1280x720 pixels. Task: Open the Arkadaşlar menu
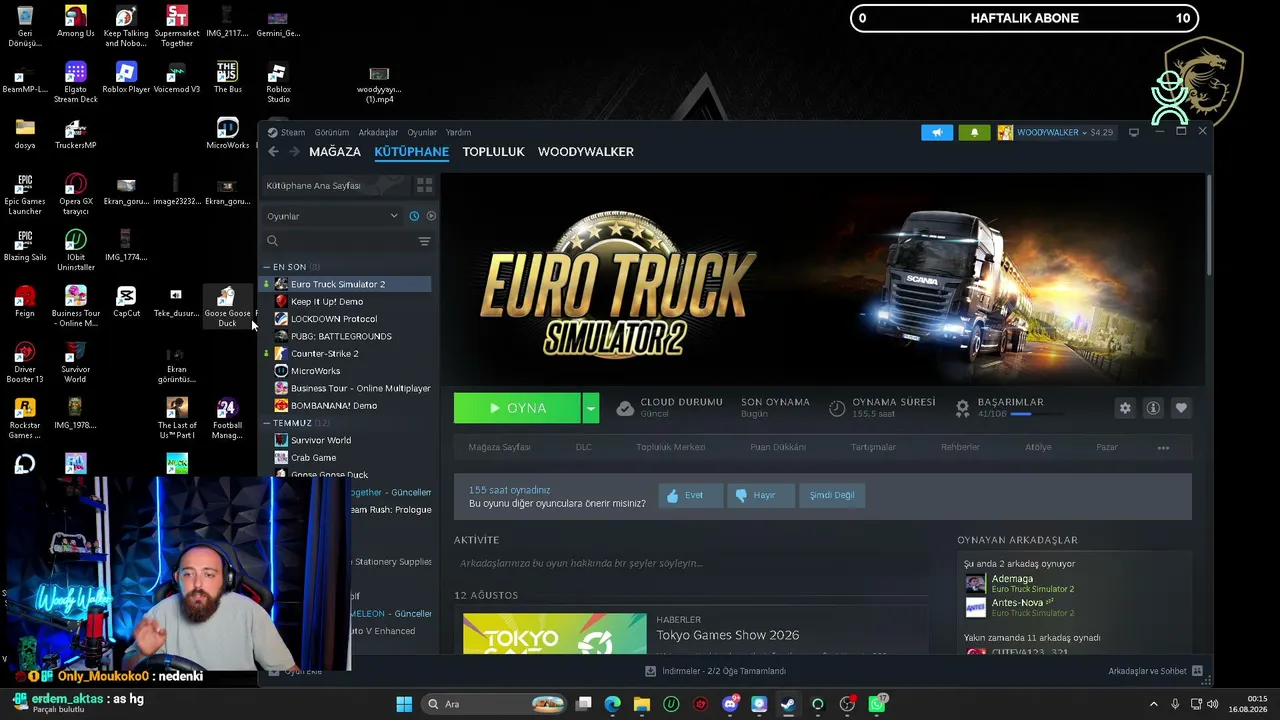(378, 132)
